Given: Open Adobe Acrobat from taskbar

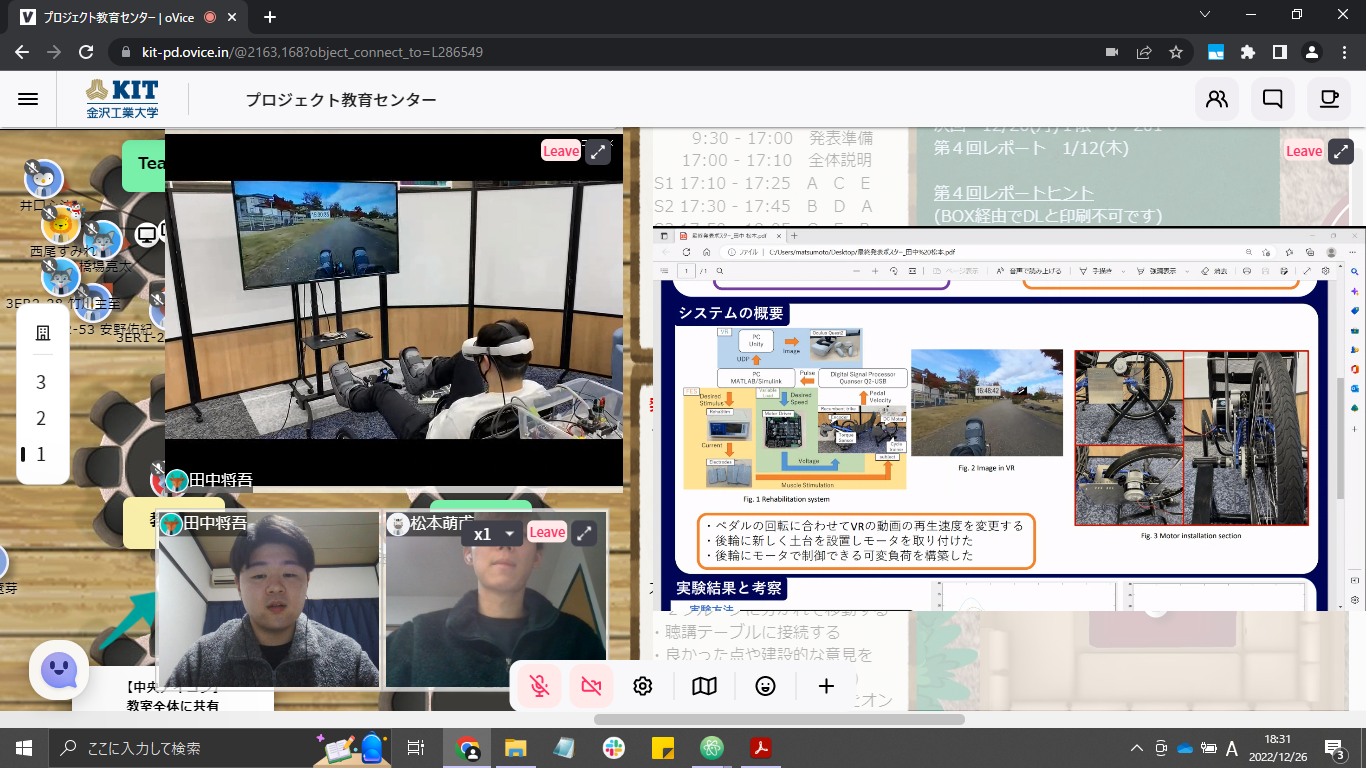Looking at the screenshot, I should [761, 747].
